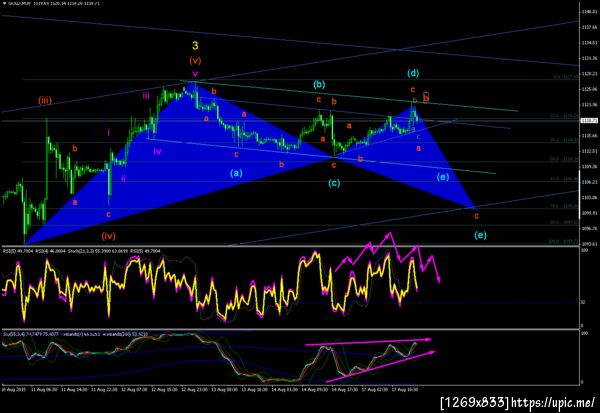
Task: Click the Stochastic indicator panel title
Action: [75, 334]
